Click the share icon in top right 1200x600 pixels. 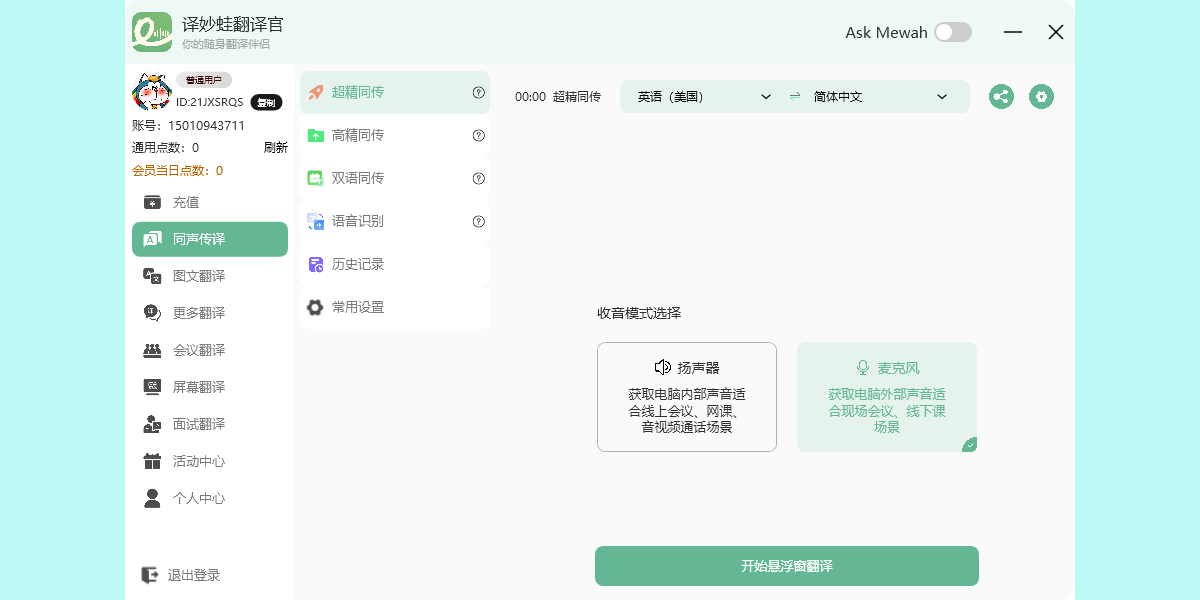(1001, 97)
